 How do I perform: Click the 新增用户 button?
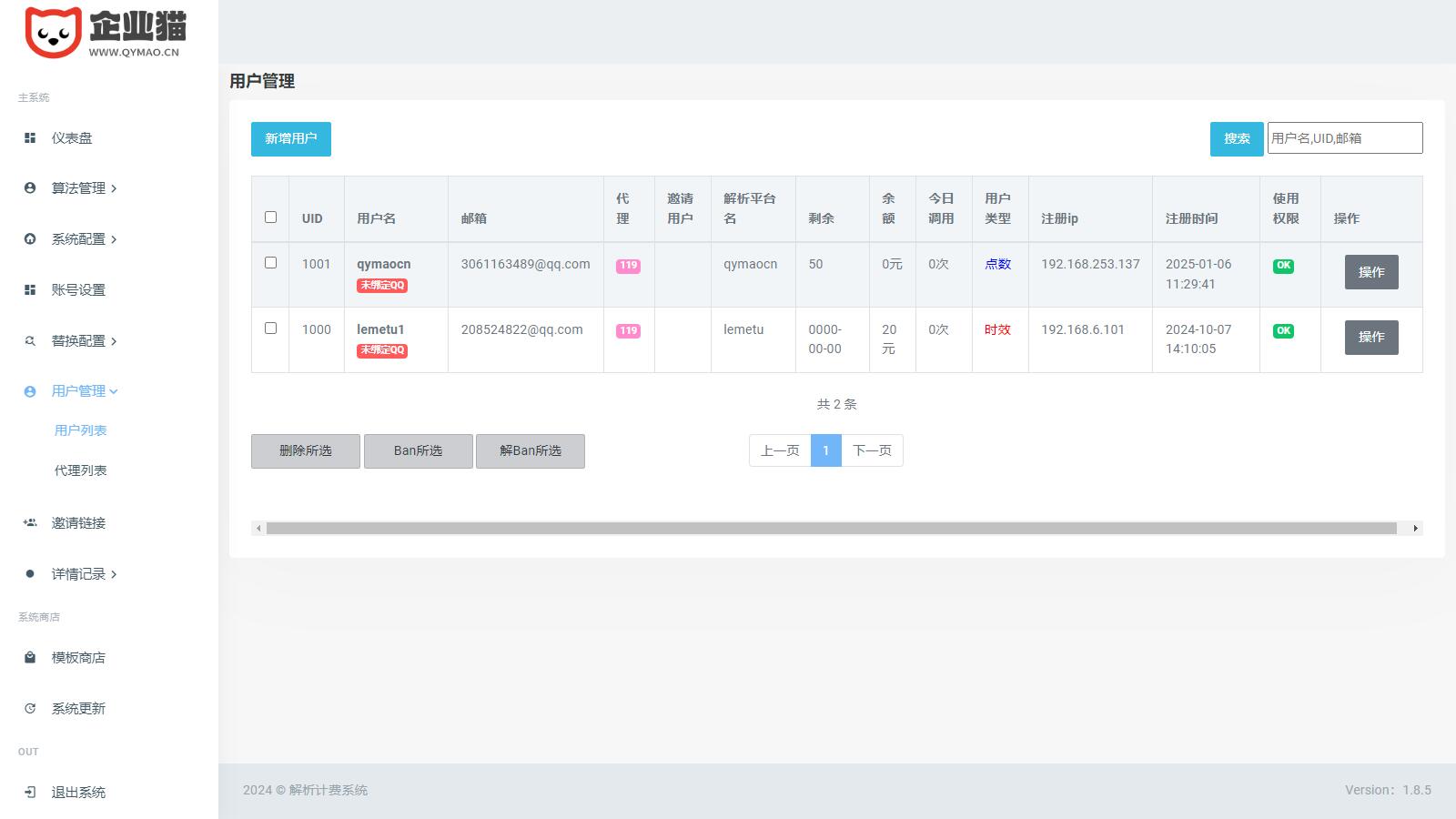[x=291, y=139]
